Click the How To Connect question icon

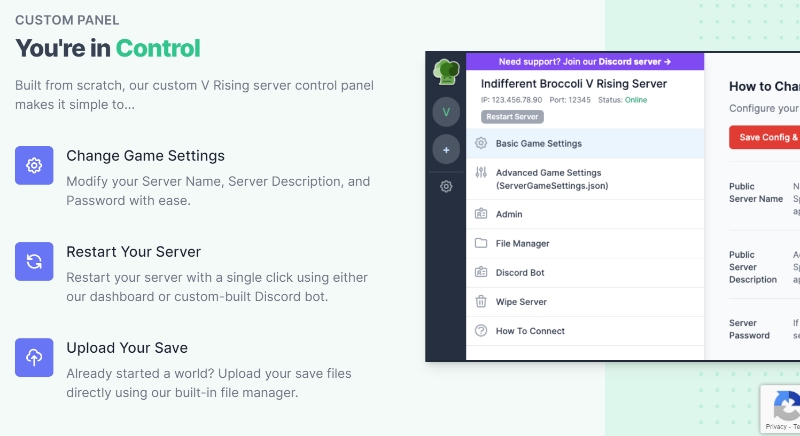(481, 331)
